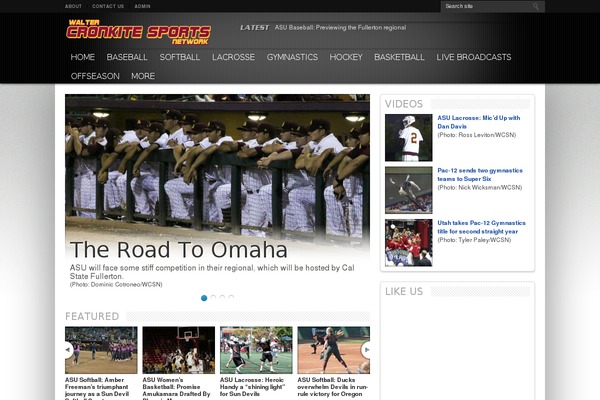Image resolution: width=600 pixels, height=400 pixels.
Task: Click the LATEST label in header
Action: [254, 28]
